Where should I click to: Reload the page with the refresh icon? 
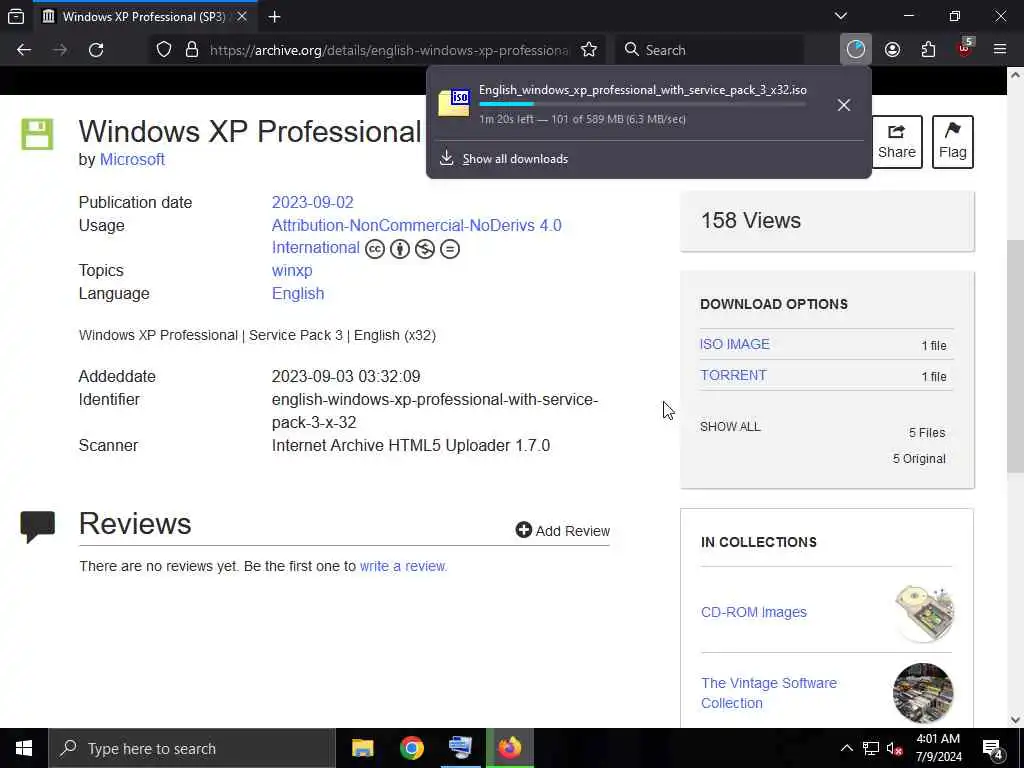96,50
